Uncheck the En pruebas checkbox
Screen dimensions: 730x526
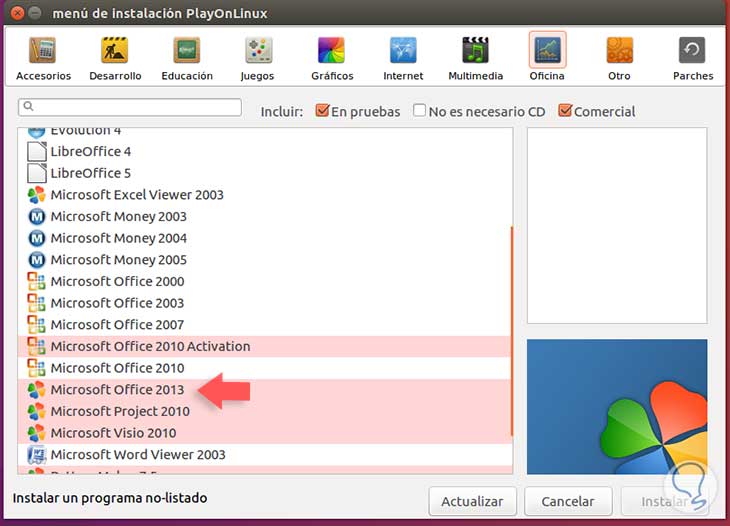pos(322,111)
